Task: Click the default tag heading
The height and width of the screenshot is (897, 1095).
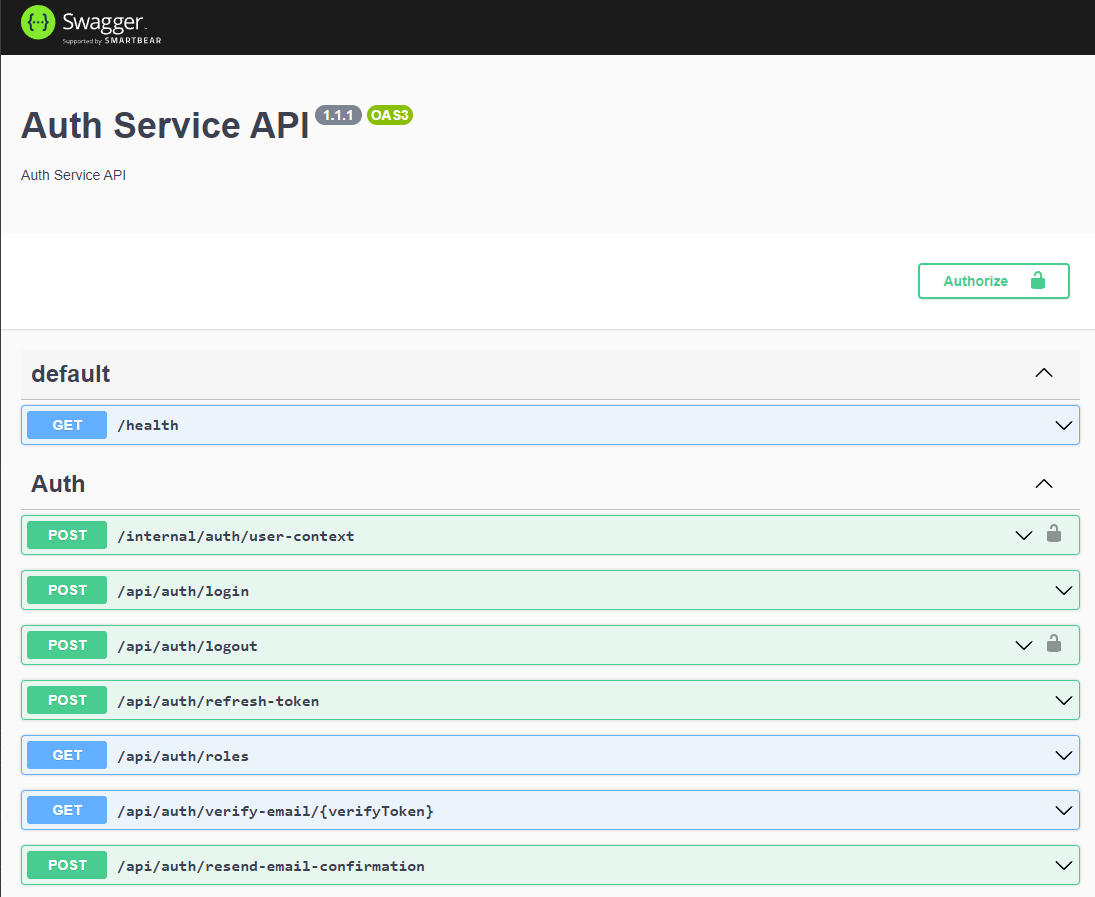Action: point(70,374)
